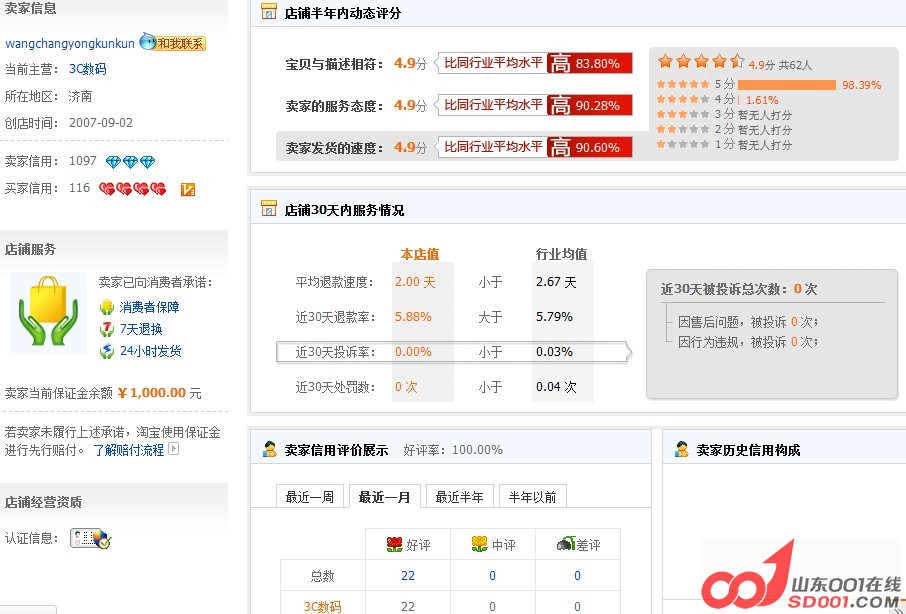Click the 好评 count 22 in totals row
906x614 pixels.
[408, 575]
